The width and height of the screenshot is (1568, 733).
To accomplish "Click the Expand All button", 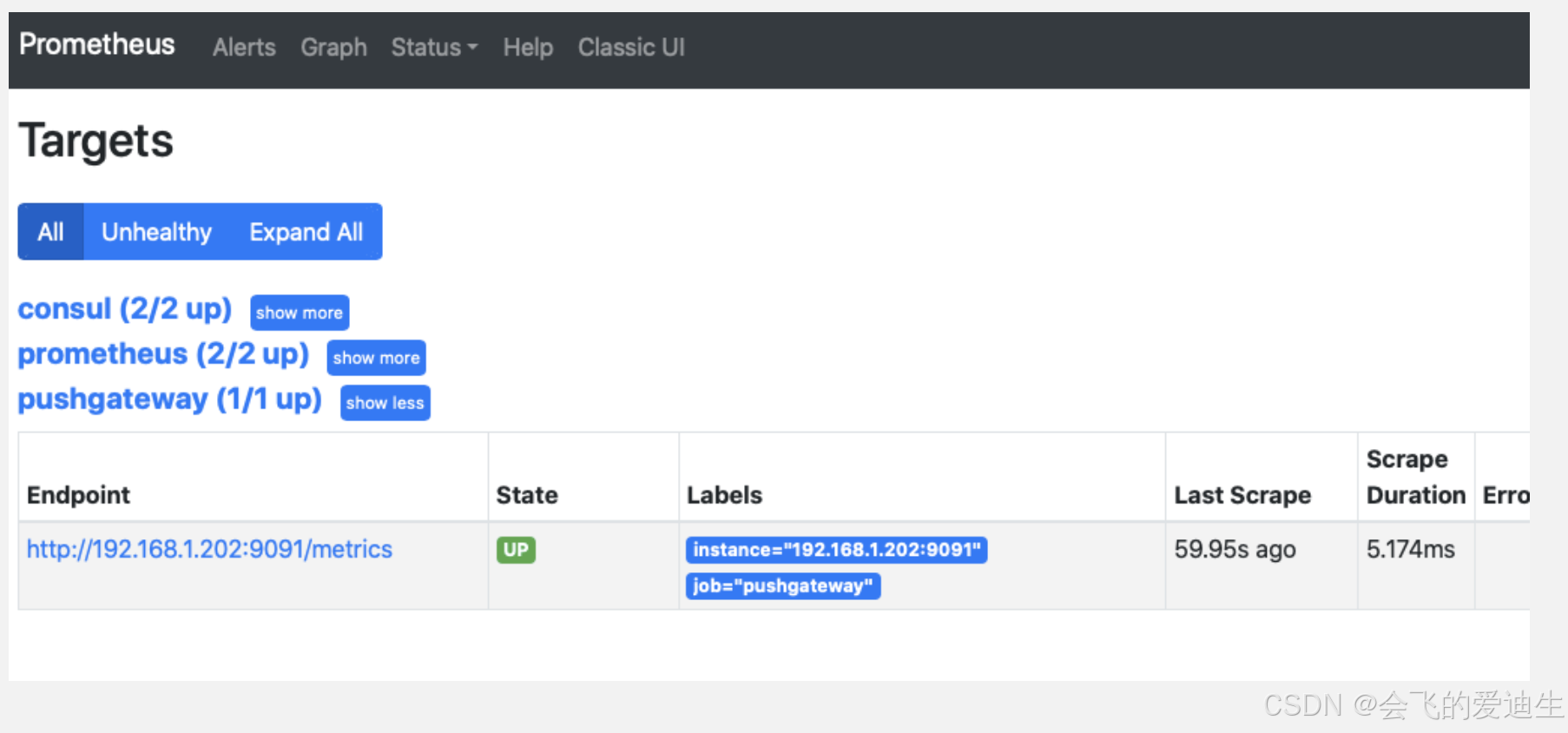I will click(x=306, y=232).
